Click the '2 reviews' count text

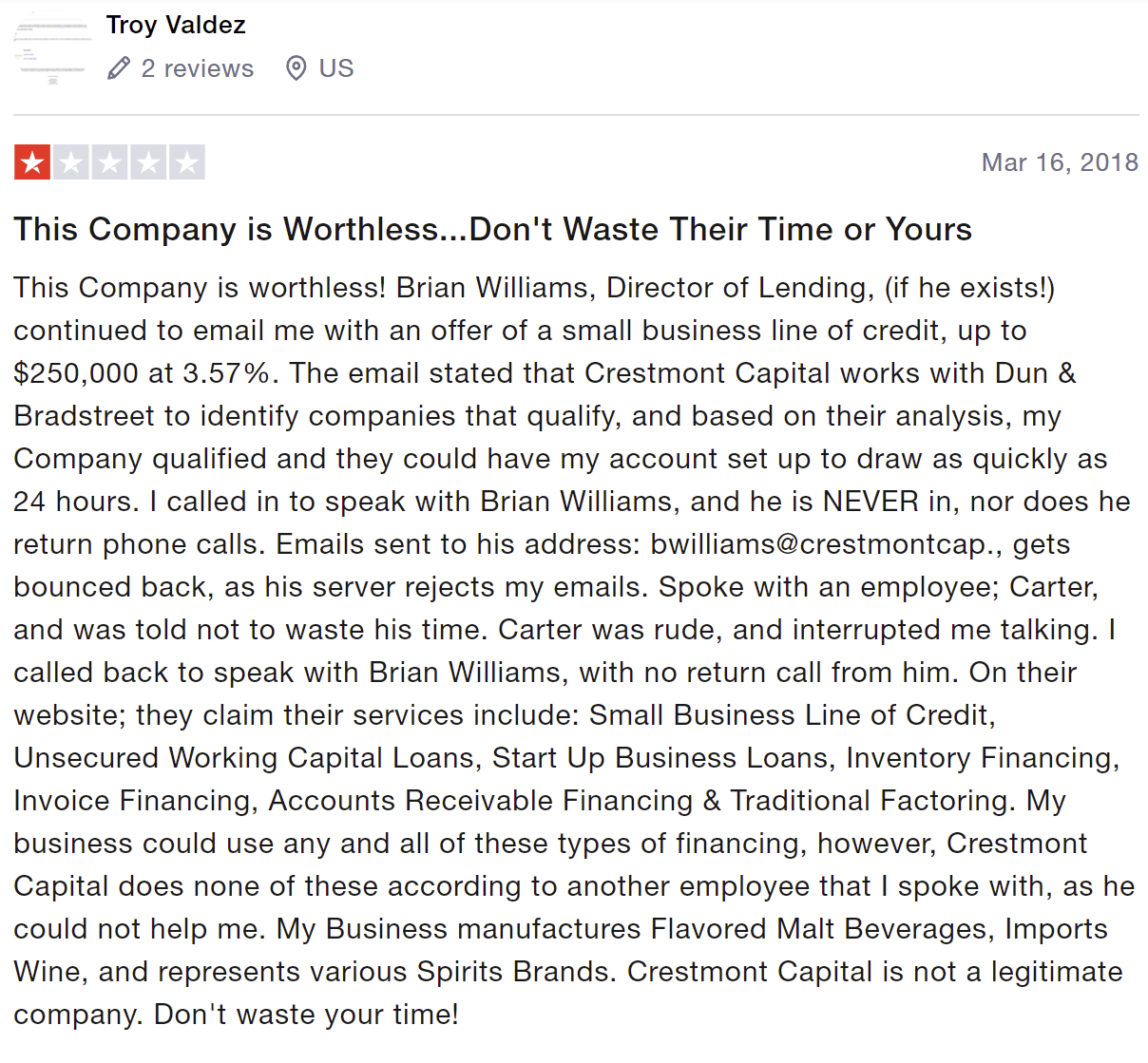tap(197, 68)
